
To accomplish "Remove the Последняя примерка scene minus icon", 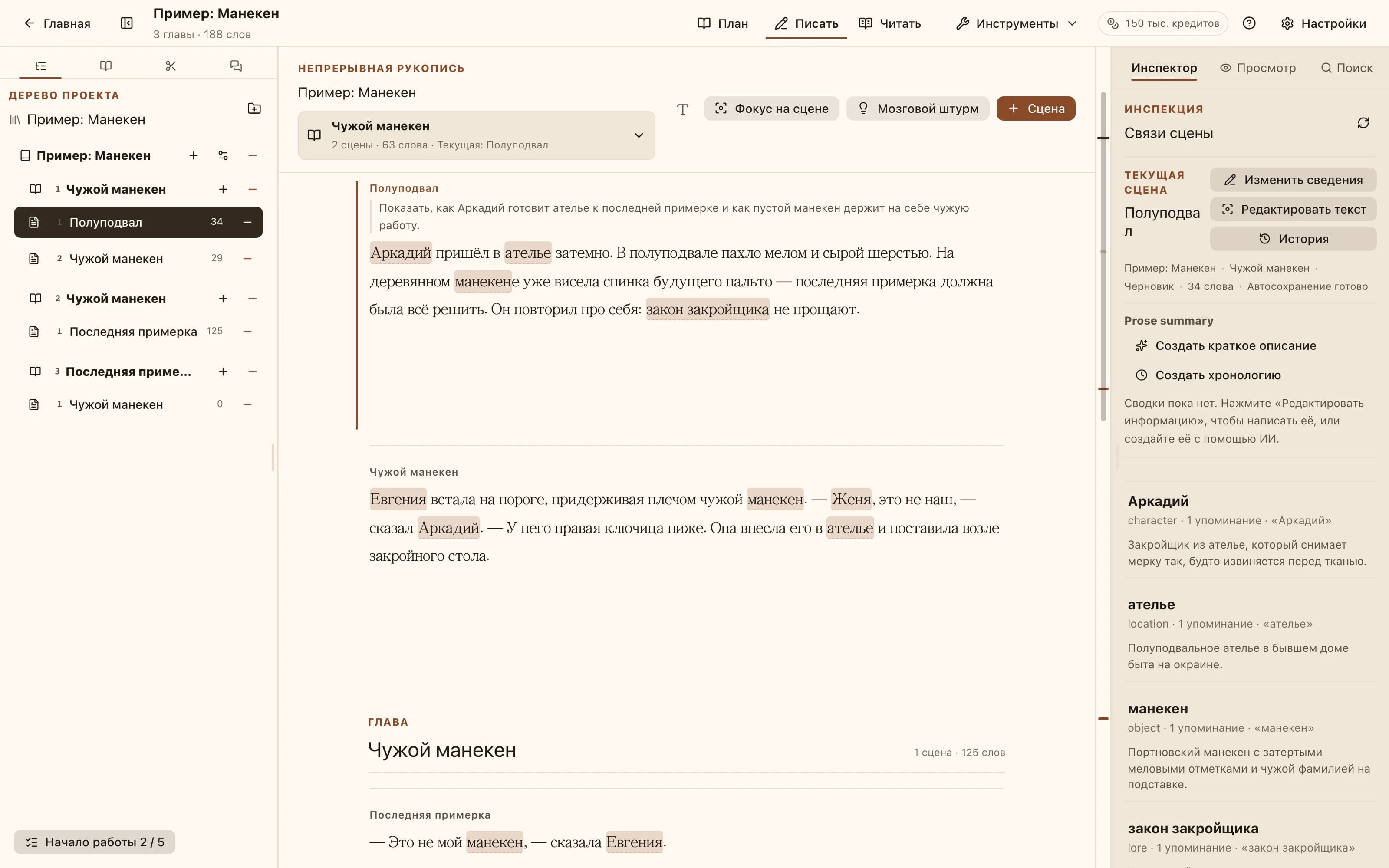I will click(x=247, y=332).
